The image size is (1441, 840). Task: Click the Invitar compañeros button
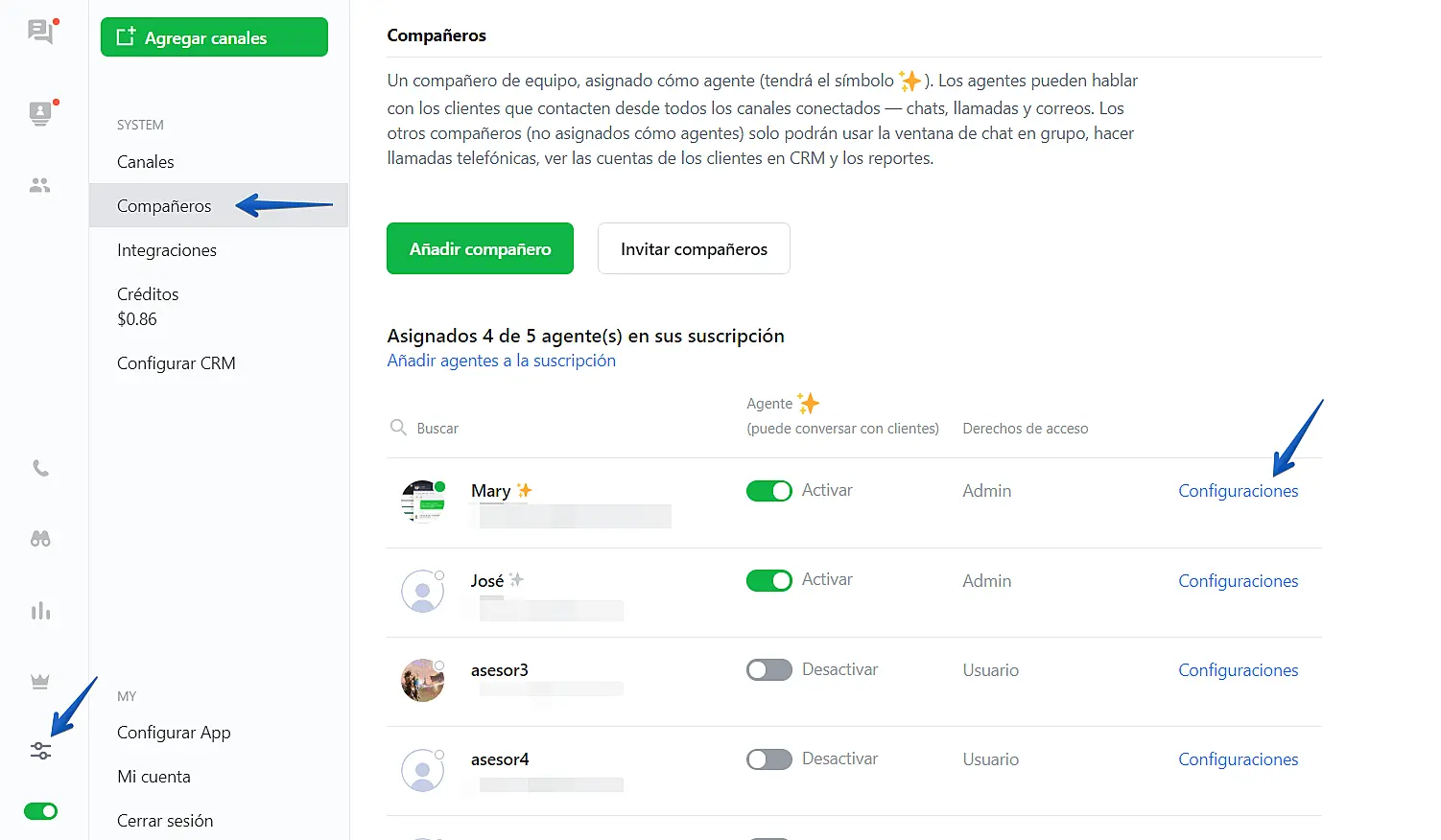point(694,249)
